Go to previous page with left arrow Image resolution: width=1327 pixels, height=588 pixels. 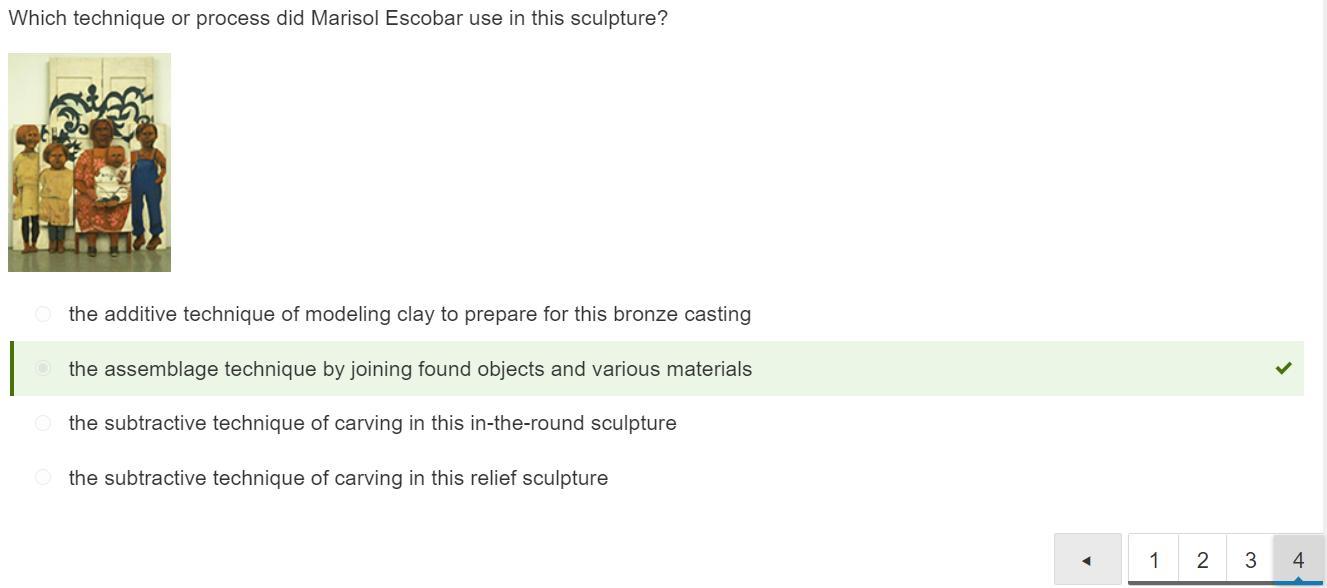coord(1087,560)
